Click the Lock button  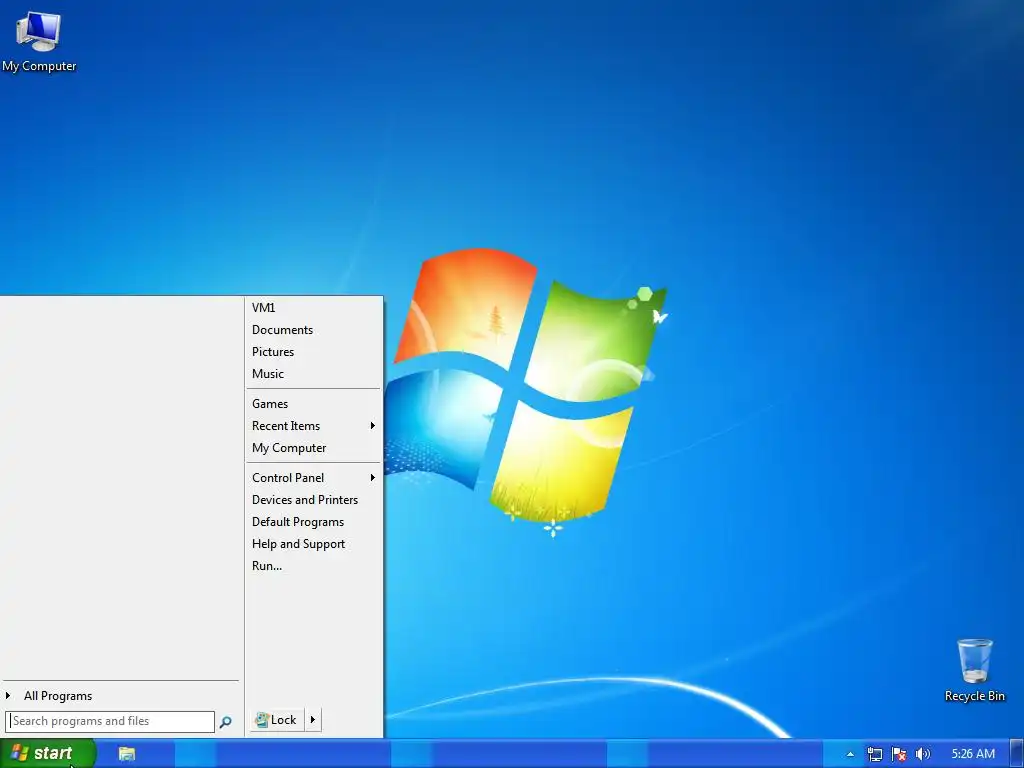277,720
